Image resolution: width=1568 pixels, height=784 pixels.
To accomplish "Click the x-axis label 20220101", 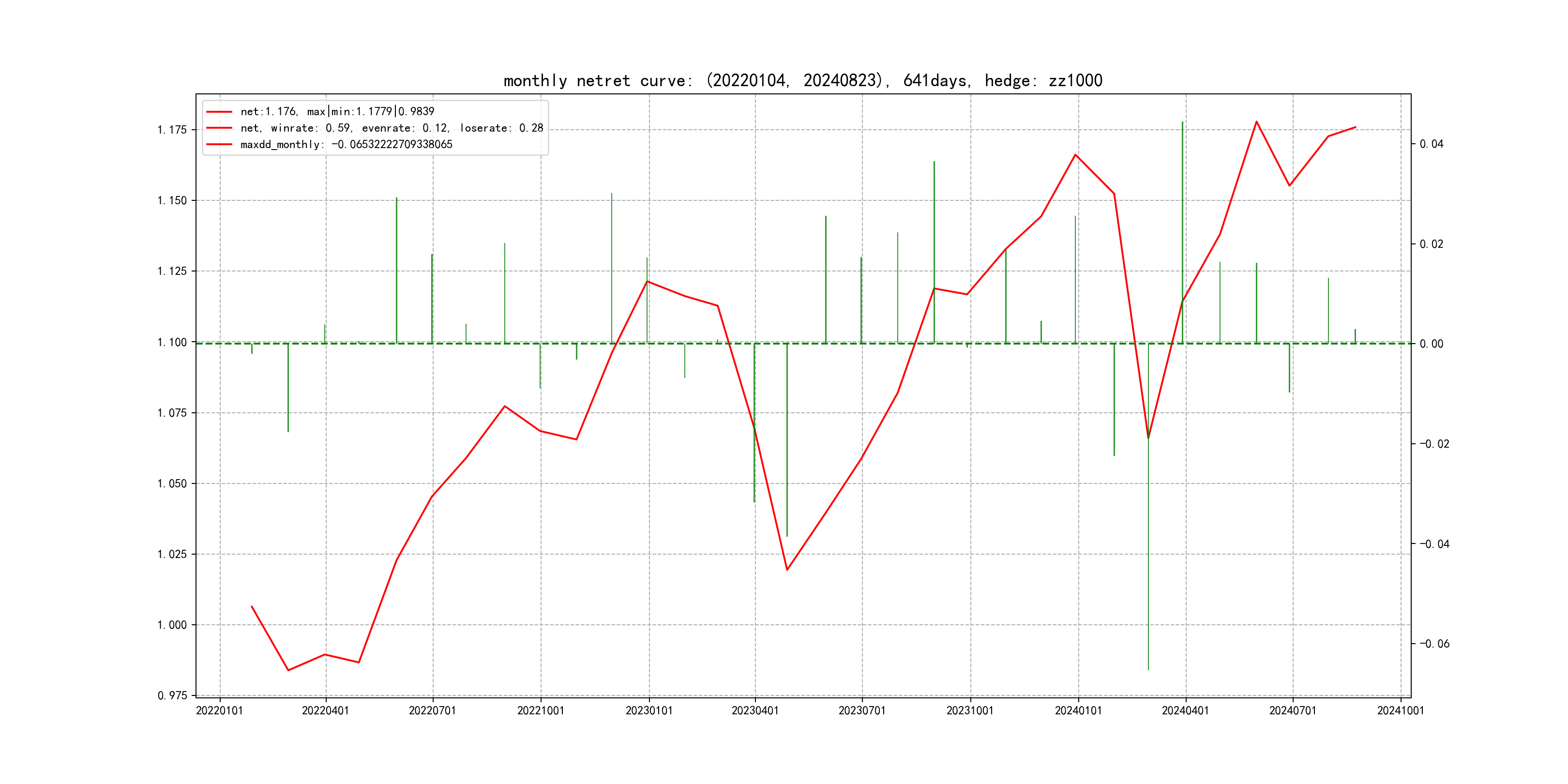I will (219, 710).
